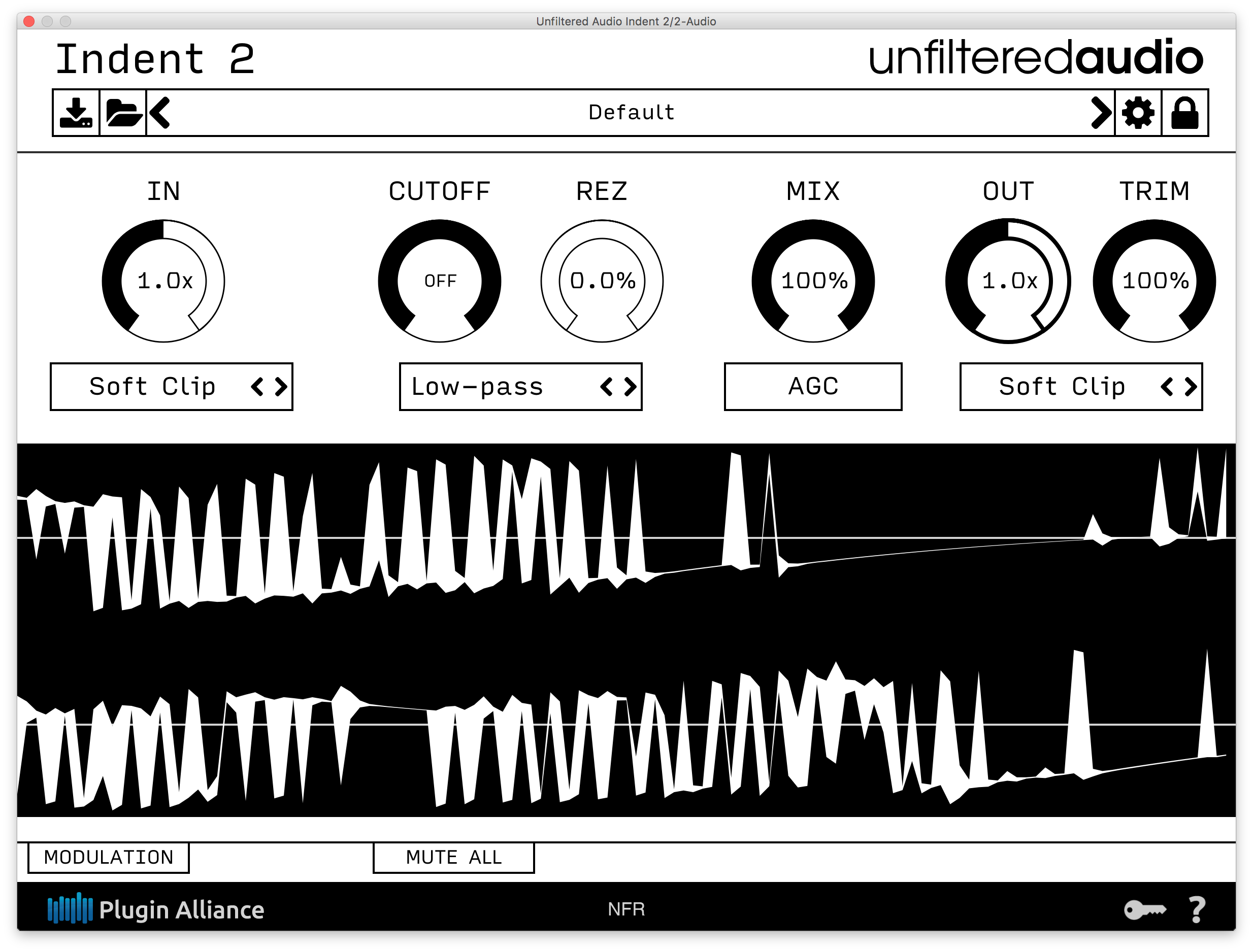The height and width of the screenshot is (952, 1253).
Task: Close the plugin window with red button
Action: [29, 21]
